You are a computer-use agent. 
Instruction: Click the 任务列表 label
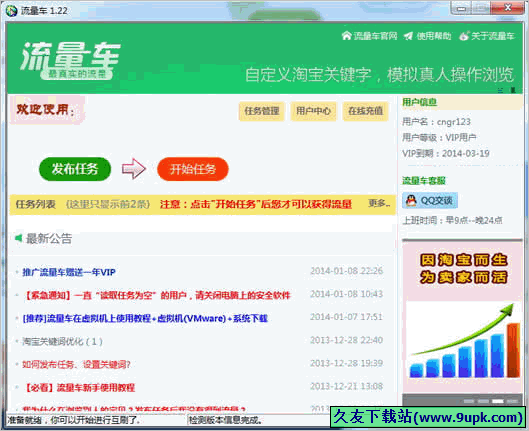(35, 204)
